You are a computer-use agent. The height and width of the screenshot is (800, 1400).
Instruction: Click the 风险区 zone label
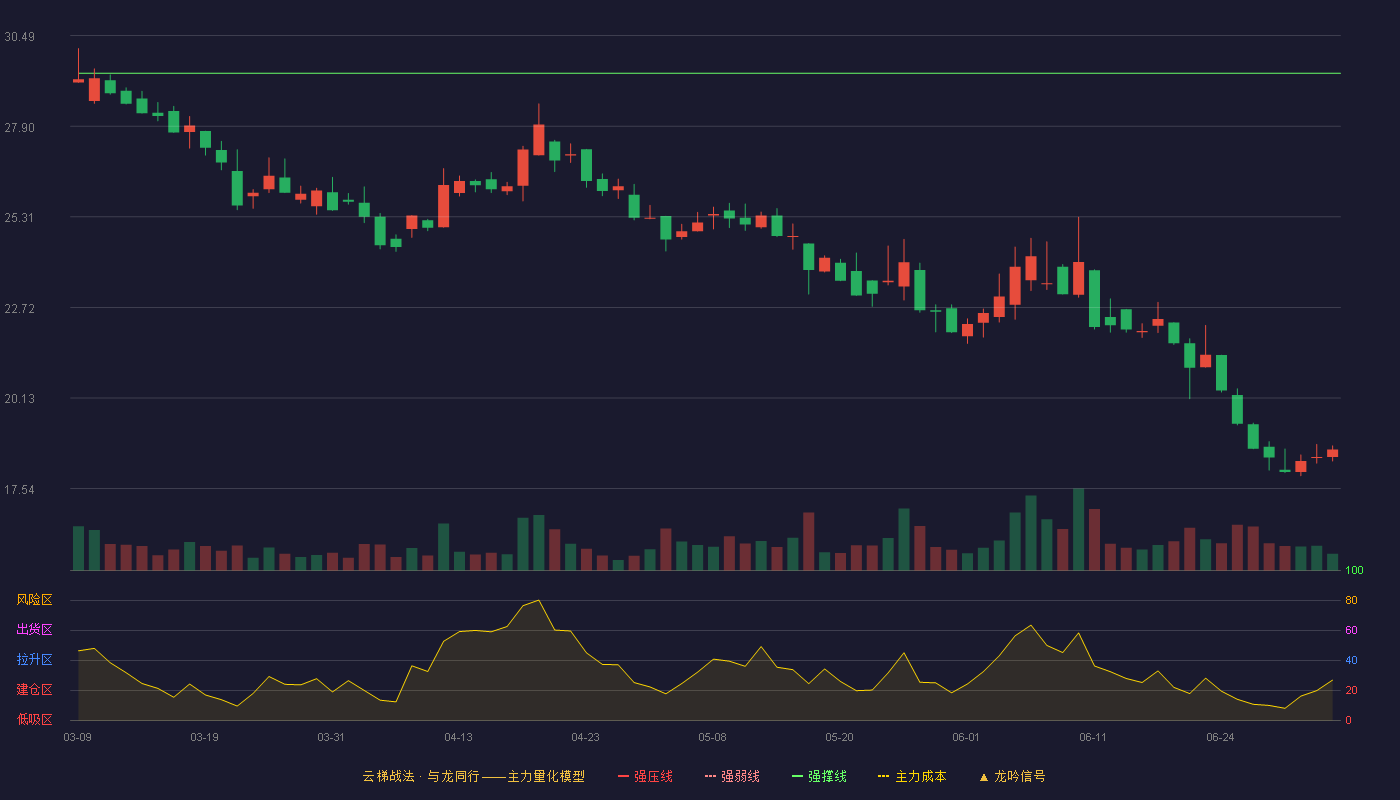click(34, 600)
